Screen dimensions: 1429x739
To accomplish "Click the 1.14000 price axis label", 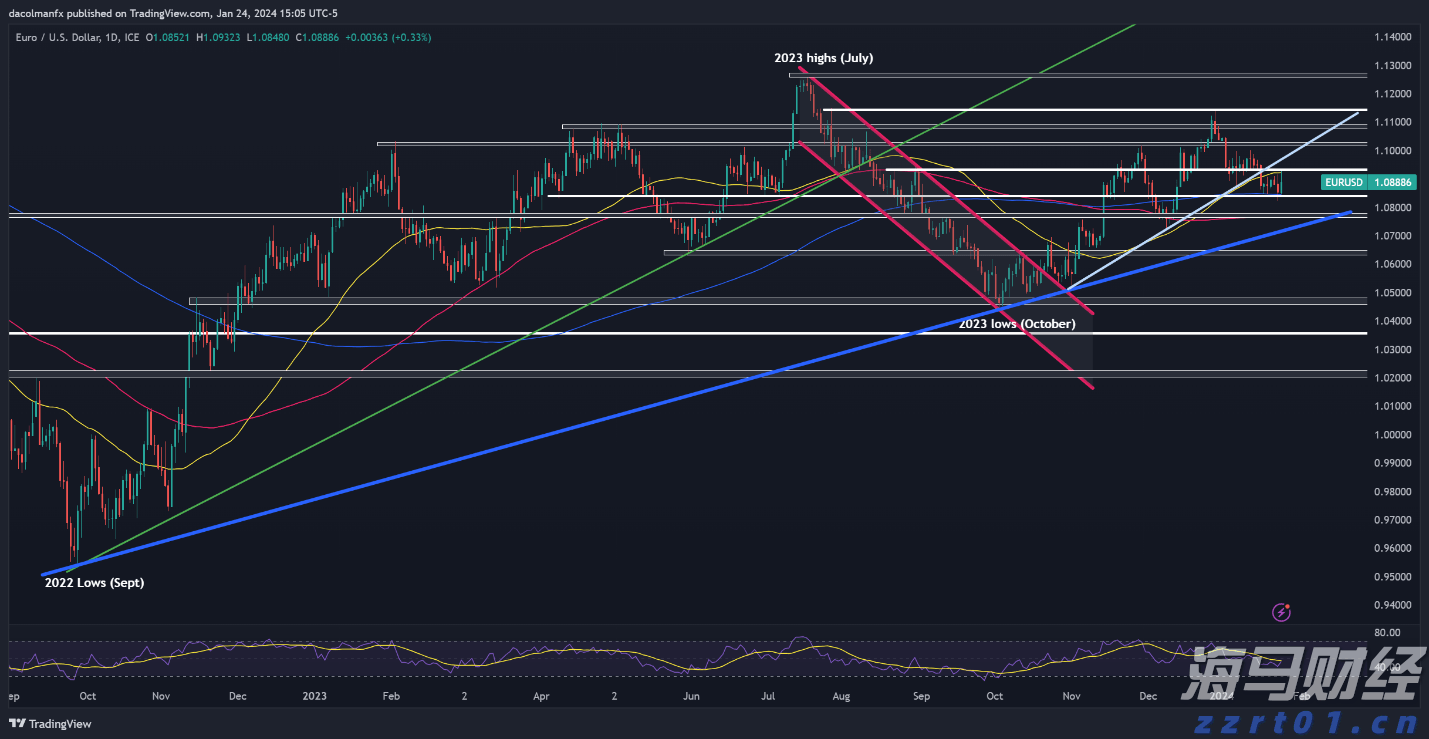I will point(1392,37).
